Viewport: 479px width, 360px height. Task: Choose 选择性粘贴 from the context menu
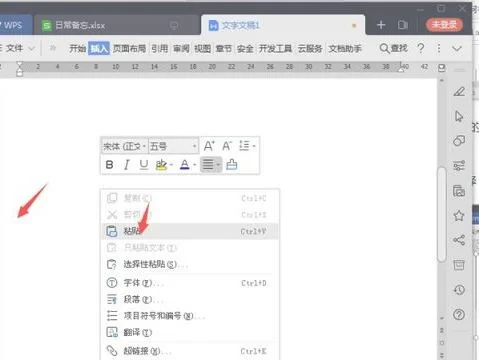[x=190, y=264]
